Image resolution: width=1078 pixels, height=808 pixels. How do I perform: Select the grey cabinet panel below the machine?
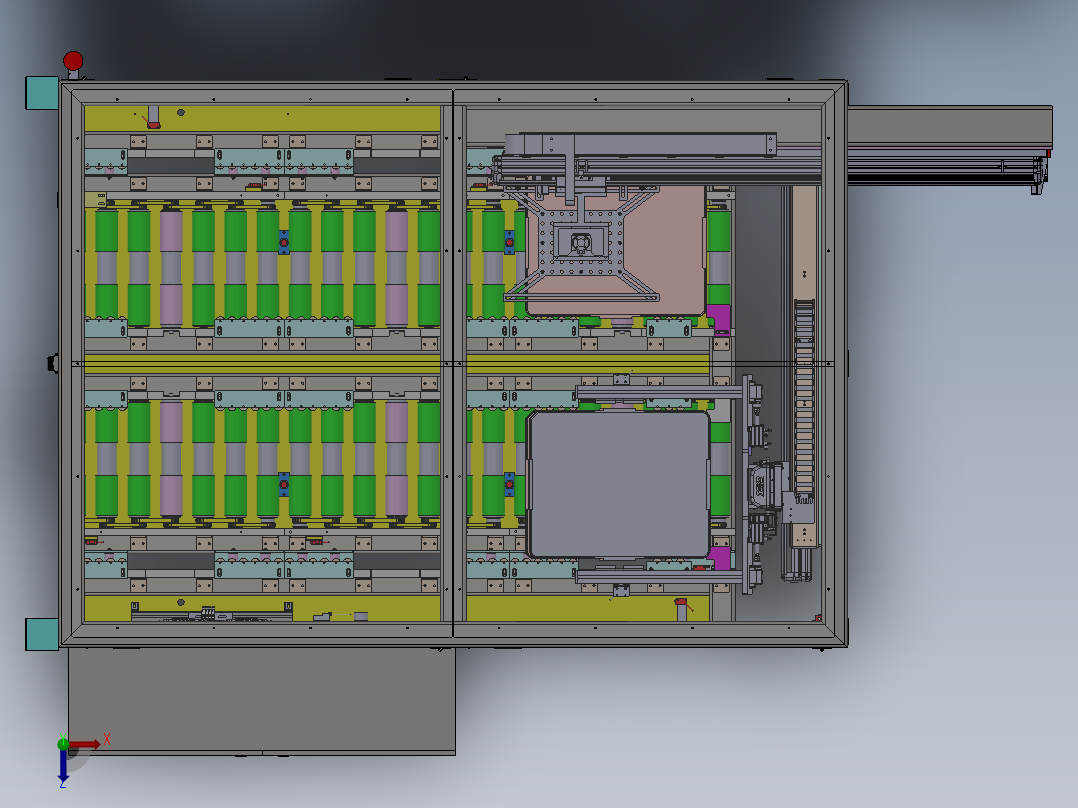click(261, 700)
